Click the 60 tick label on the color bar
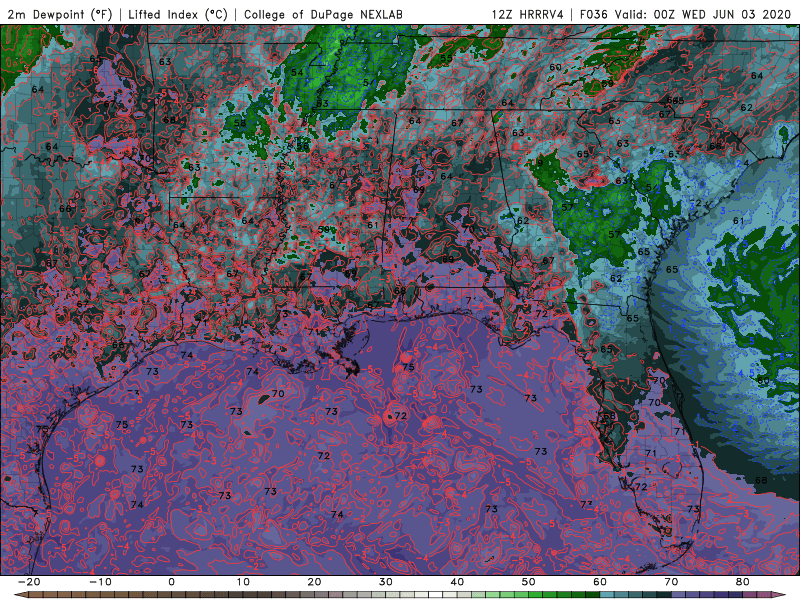Screen dimensions: 800x600 [600, 582]
